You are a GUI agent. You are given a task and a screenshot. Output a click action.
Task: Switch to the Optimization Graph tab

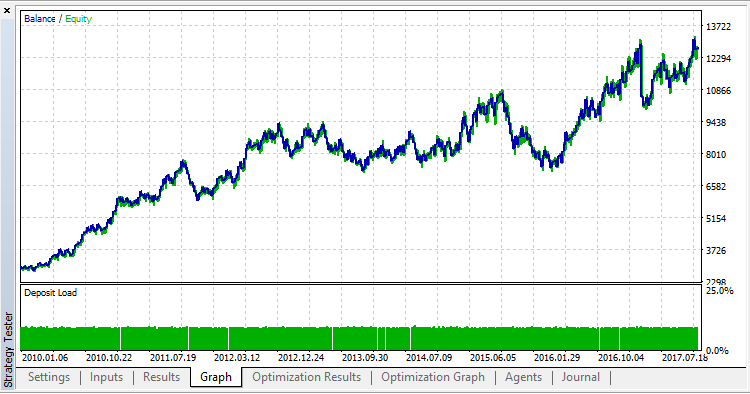pyautogui.click(x=433, y=377)
